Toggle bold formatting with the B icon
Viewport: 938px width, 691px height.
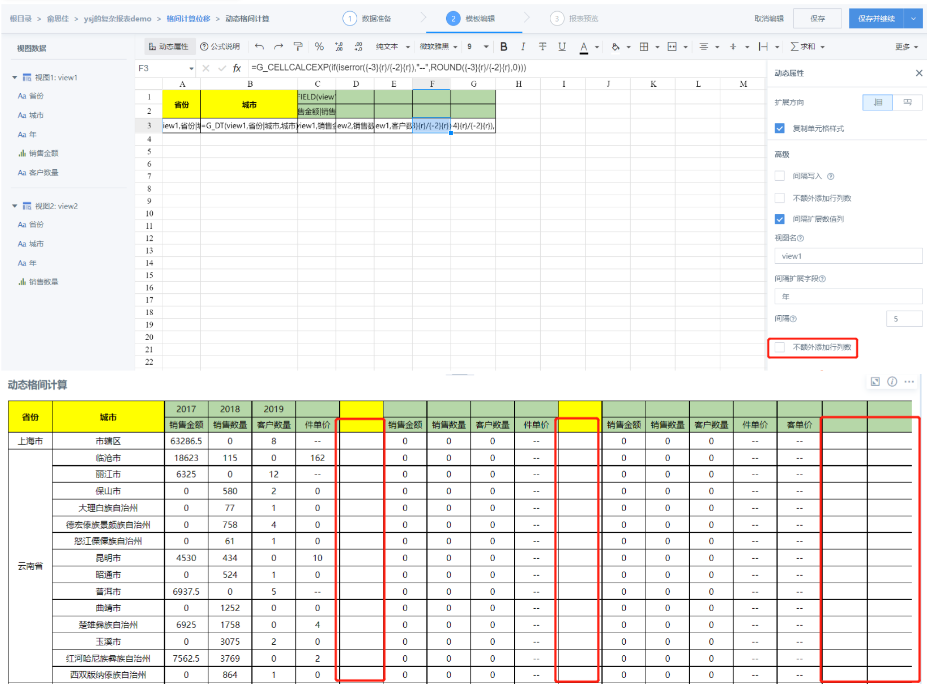(x=504, y=47)
